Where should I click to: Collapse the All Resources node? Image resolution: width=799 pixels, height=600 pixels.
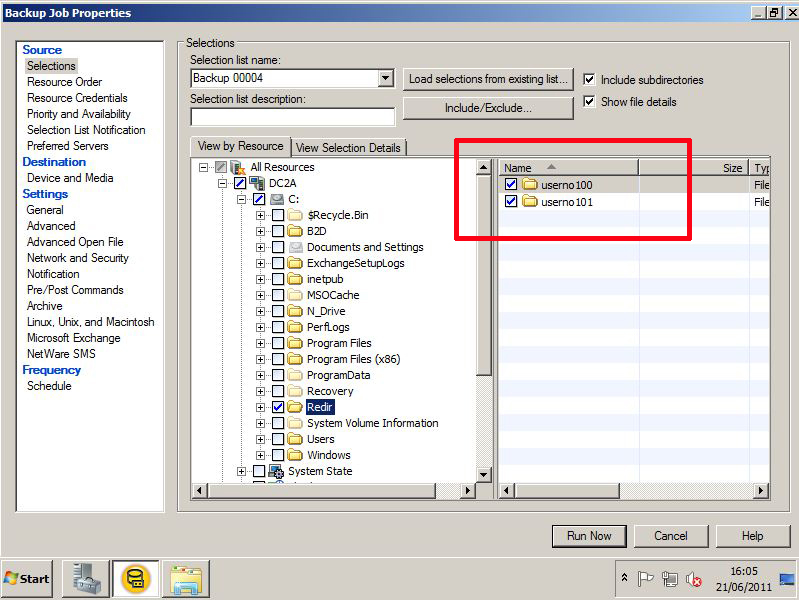point(203,167)
